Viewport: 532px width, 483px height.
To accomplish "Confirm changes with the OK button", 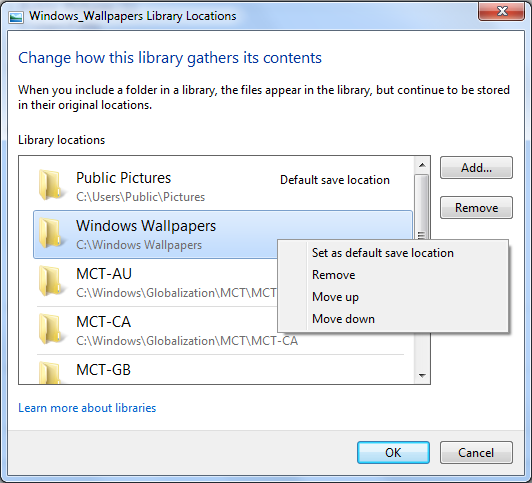I will [393, 452].
